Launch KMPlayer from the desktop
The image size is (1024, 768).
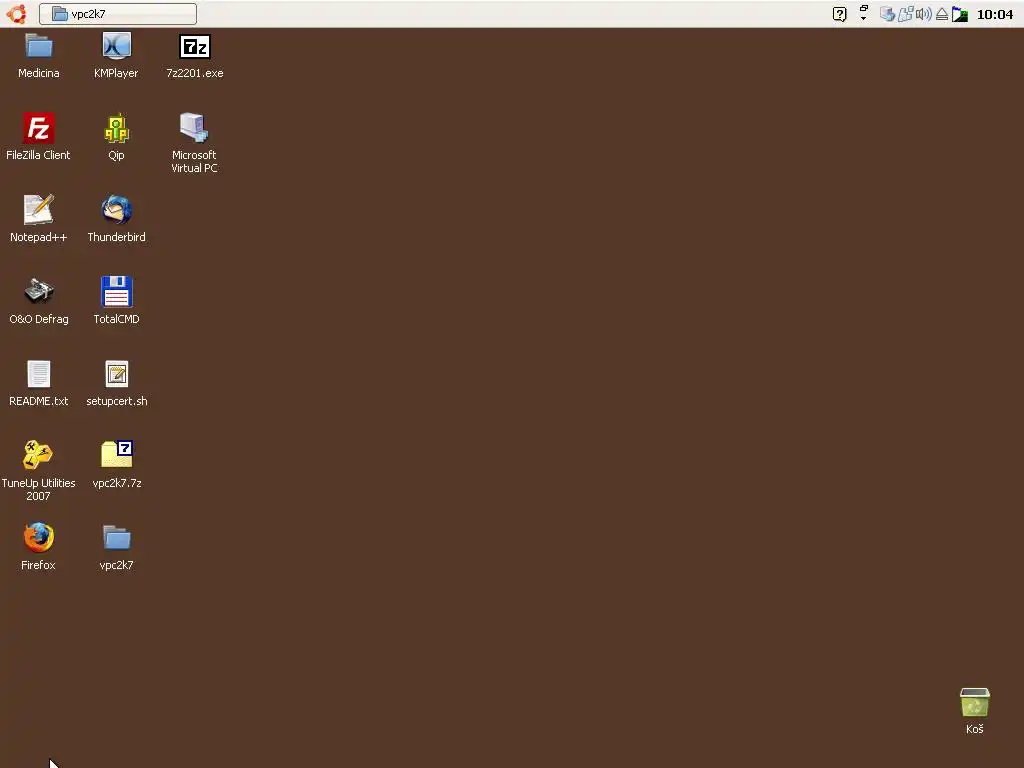tap(116, 46)
